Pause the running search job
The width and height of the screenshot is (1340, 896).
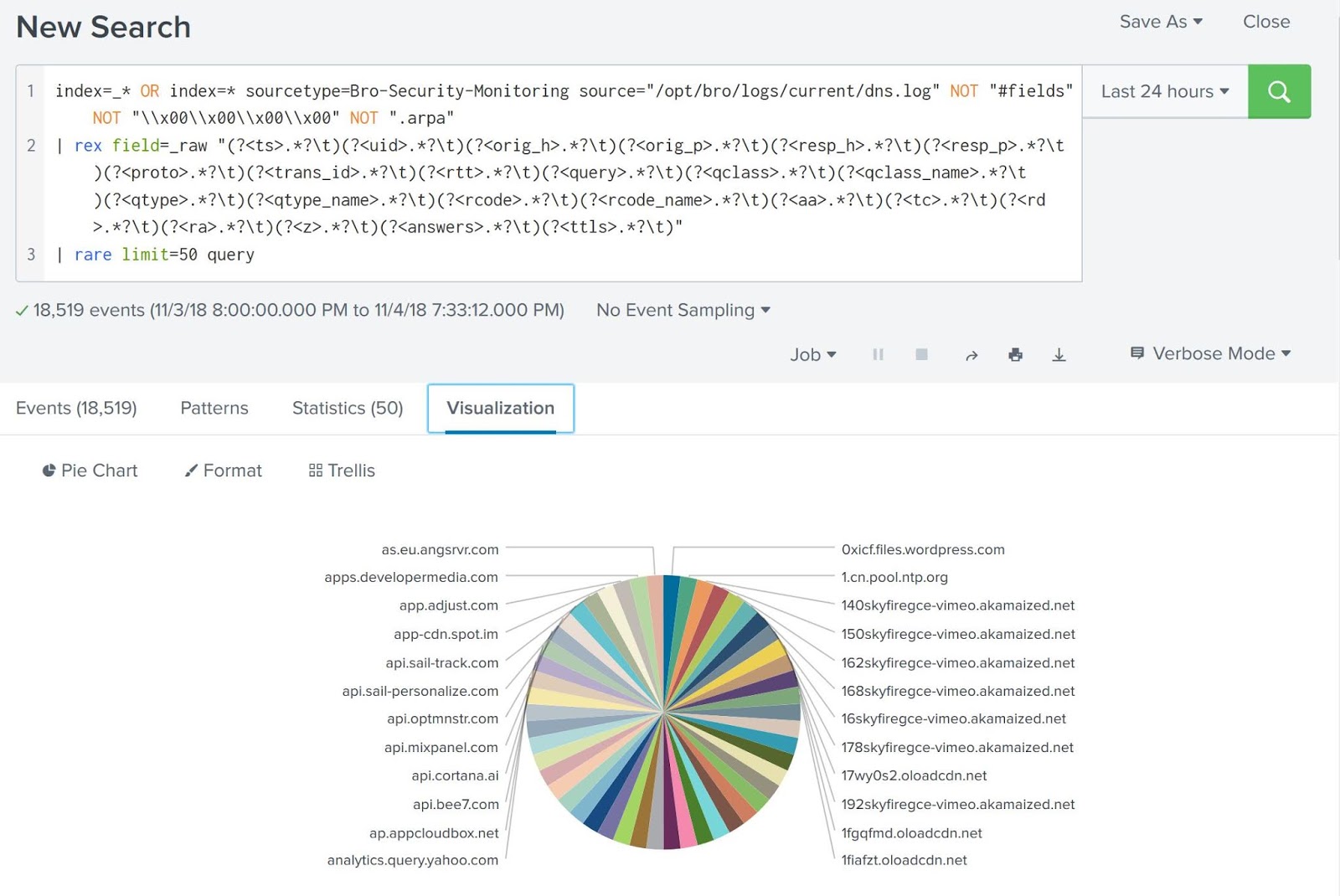click(878, 353)
